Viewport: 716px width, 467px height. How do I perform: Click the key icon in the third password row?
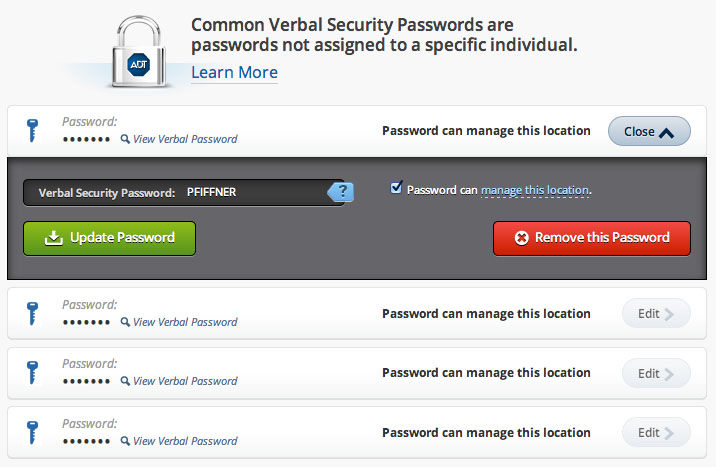point(33,373)
